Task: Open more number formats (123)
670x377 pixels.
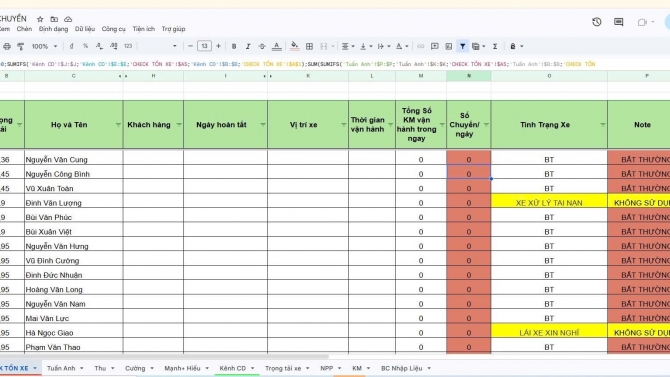Action: pyautogui.click(x=128, y=46)
